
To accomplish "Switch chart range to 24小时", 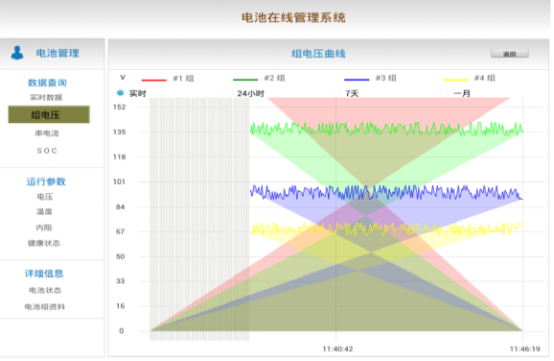I will tap(229, 93).
